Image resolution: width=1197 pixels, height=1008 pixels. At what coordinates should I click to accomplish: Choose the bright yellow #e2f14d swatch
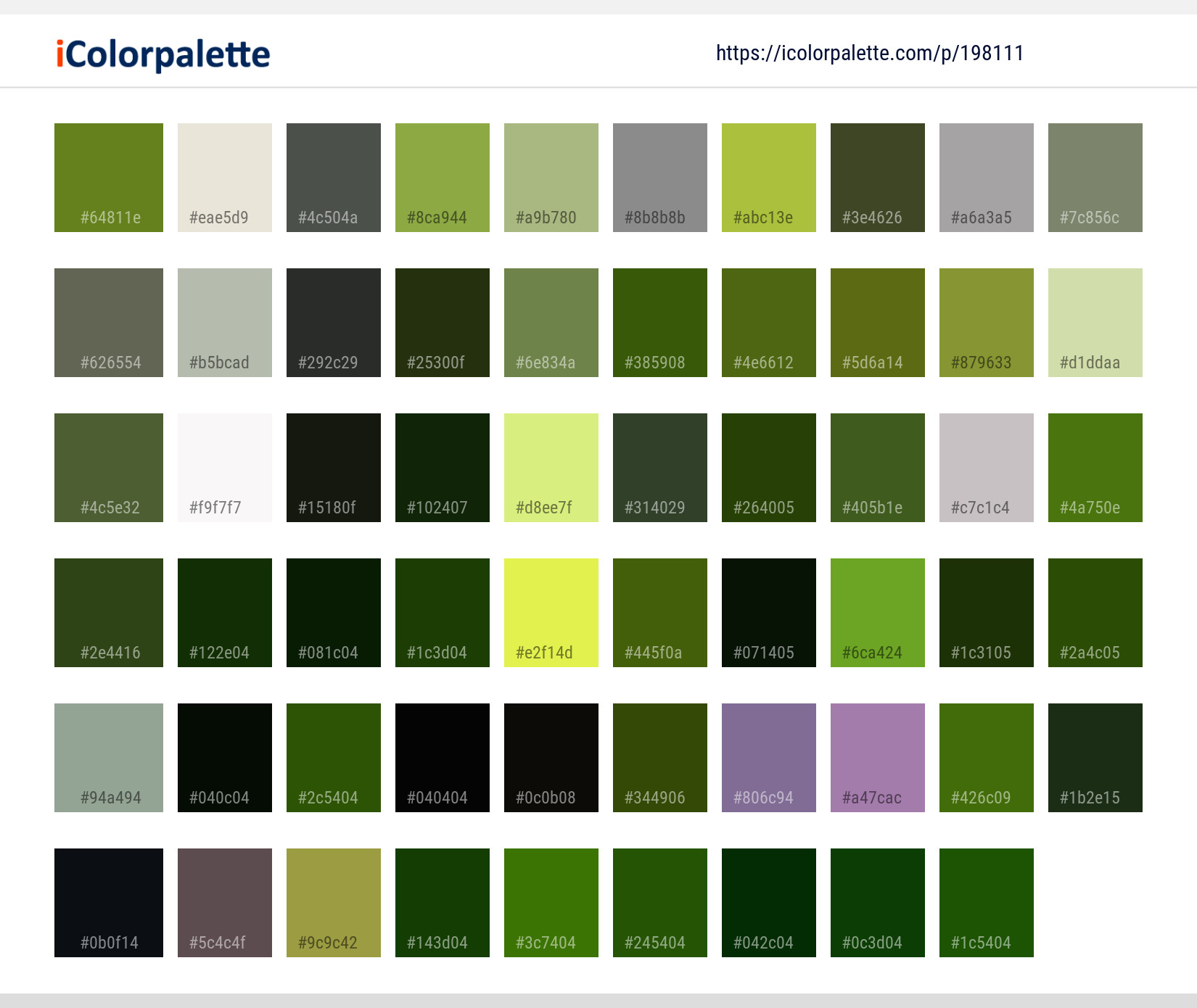pyautogui.click(x=551, y=613)
